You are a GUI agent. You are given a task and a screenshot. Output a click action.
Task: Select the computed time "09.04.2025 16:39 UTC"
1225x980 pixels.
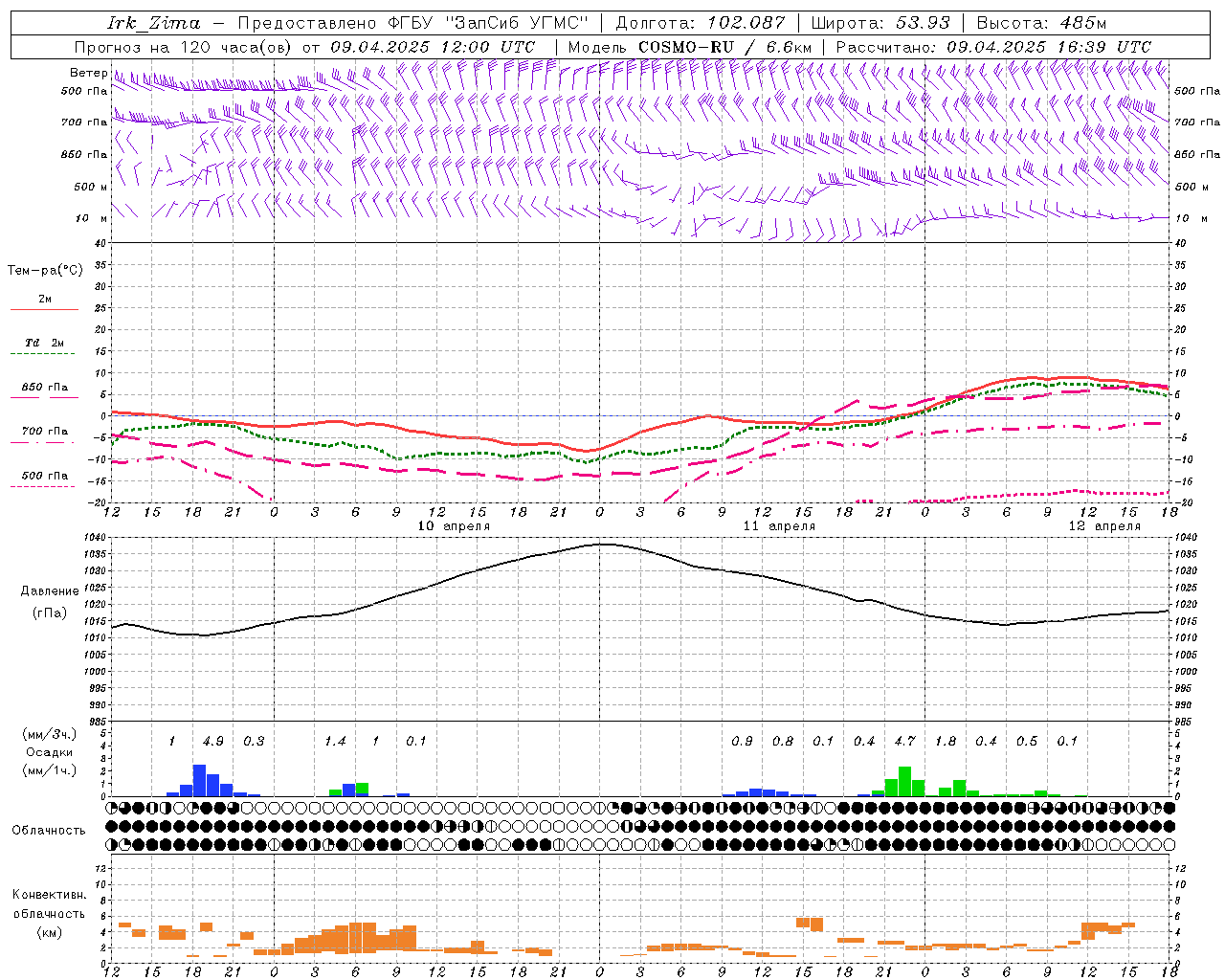coord(1049,47)
